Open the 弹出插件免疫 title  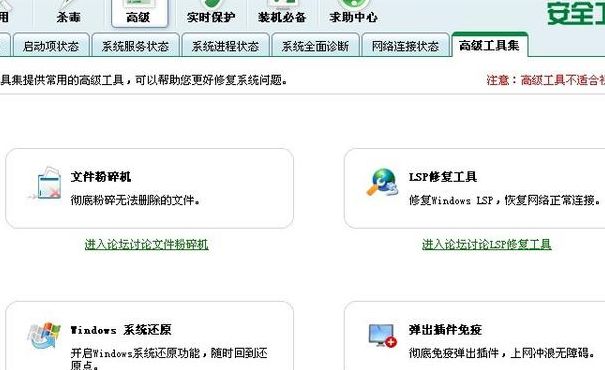pos(445,330)
